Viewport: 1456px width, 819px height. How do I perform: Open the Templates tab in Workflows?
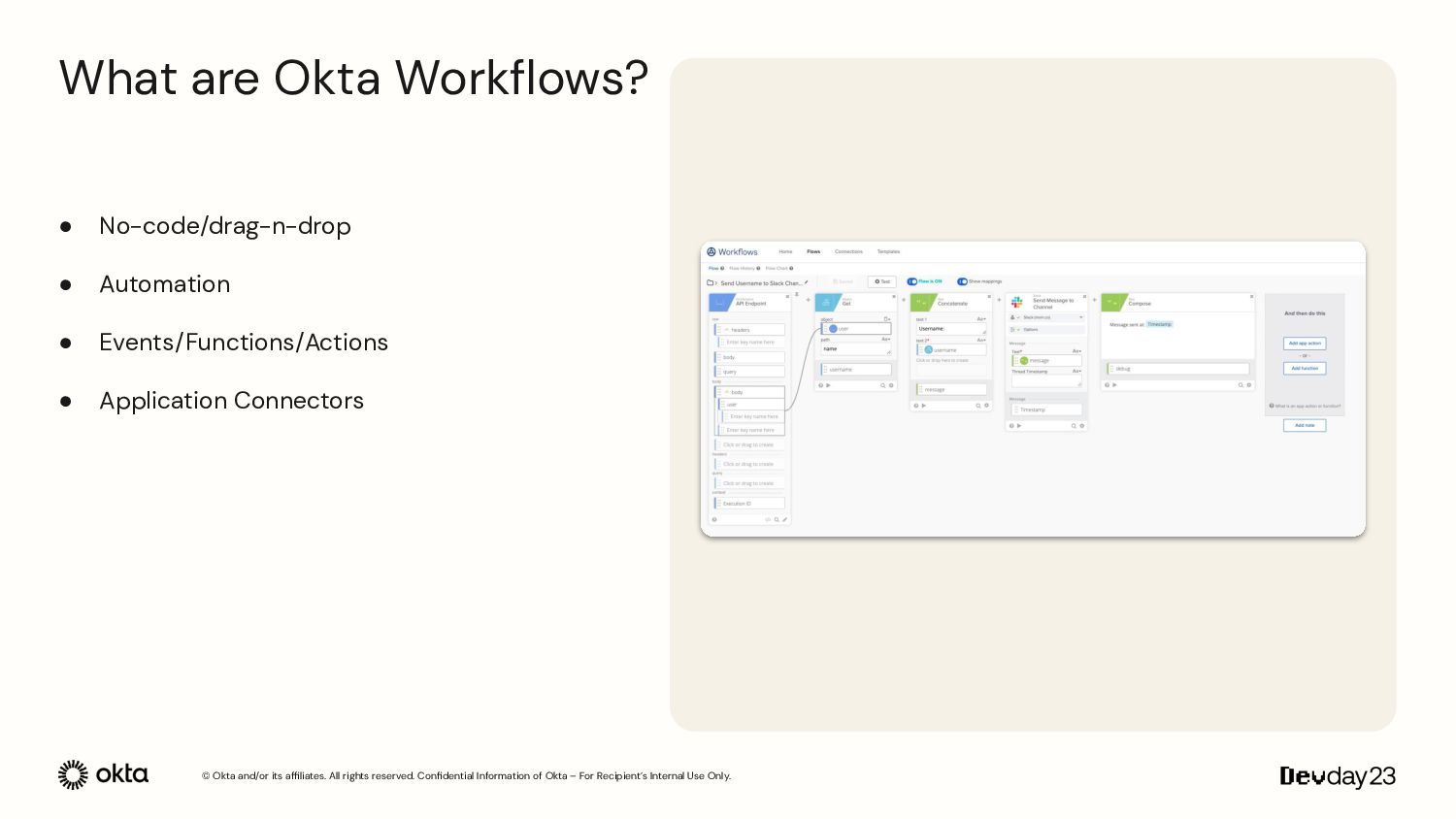point(888,251)
